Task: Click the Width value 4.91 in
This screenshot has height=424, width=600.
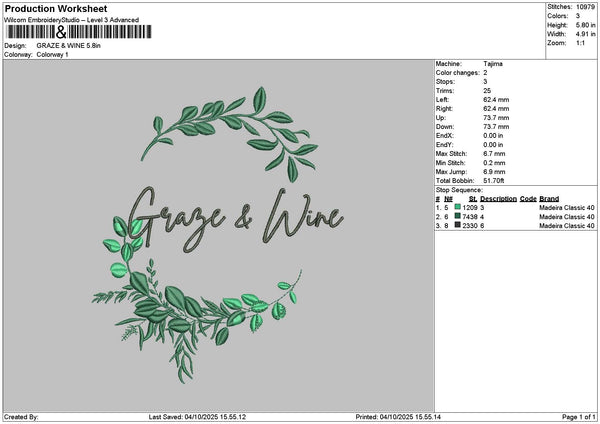Action: pos(585,34)
